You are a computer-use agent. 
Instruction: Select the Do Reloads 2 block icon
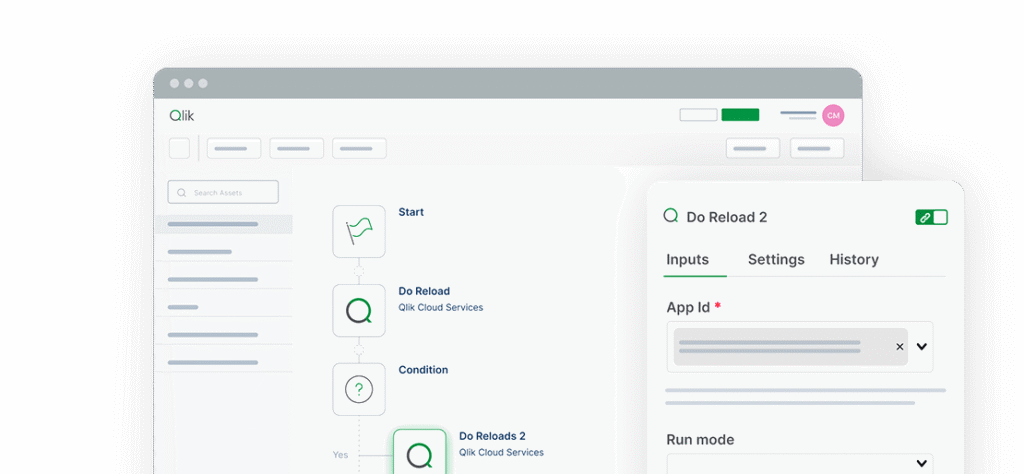click(x=419, y=452)
